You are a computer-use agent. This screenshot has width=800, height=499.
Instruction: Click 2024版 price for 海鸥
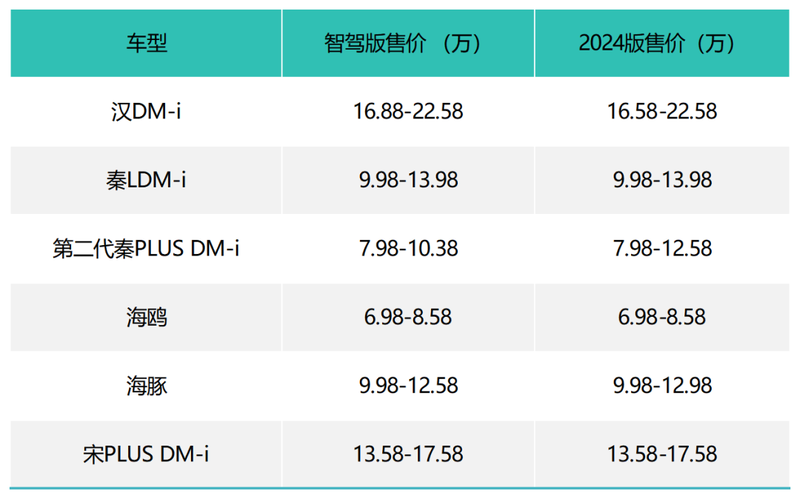tap(662, 317)
